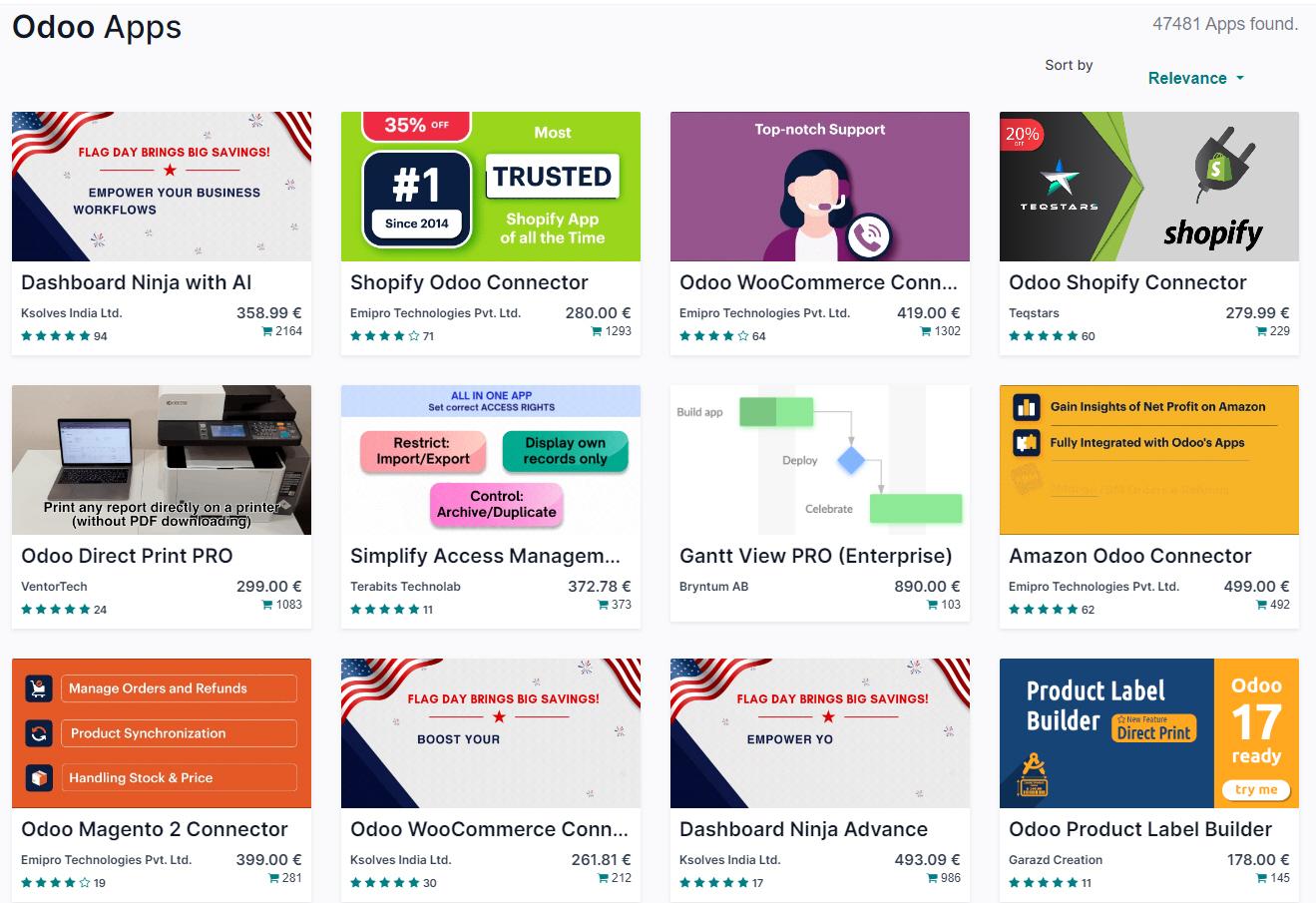
Task: Open the Gantt View PRO (Enterprise) app
Action: [816, 556]
